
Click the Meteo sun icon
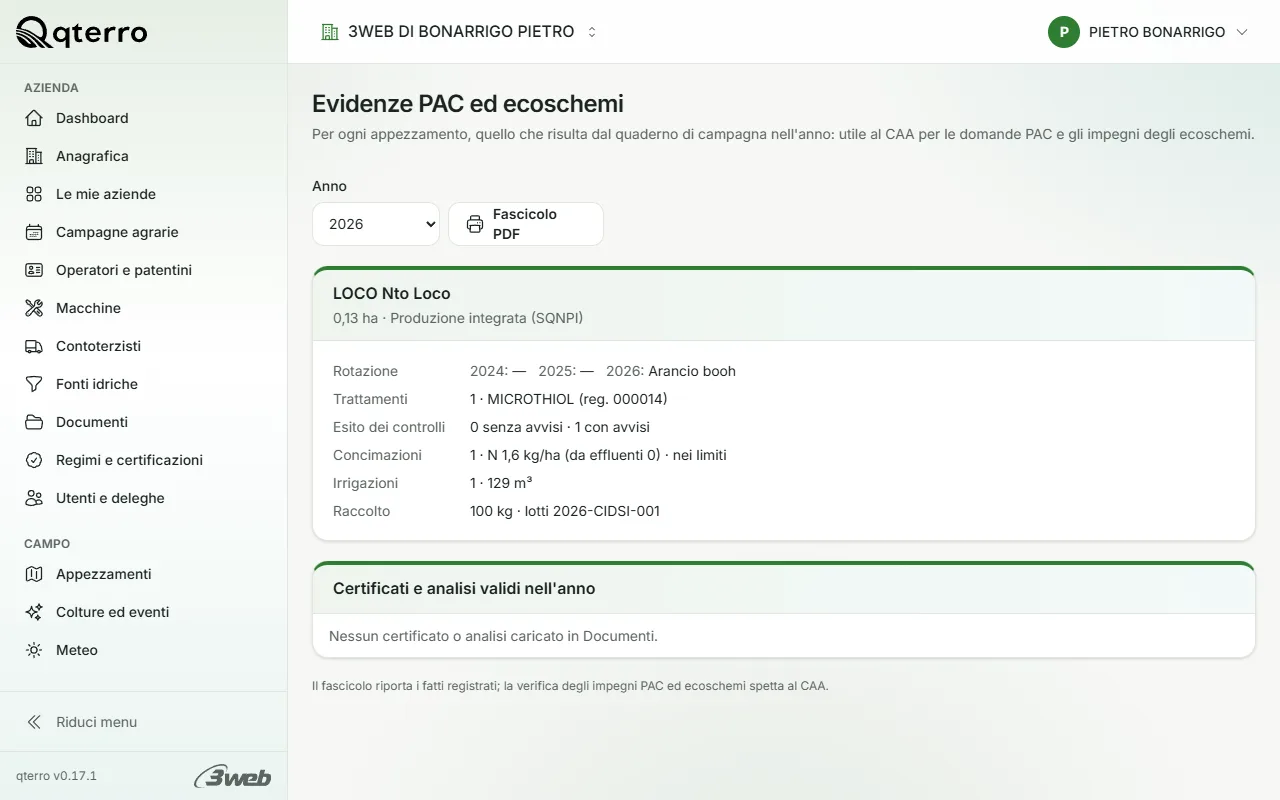[x=34, y=650]
